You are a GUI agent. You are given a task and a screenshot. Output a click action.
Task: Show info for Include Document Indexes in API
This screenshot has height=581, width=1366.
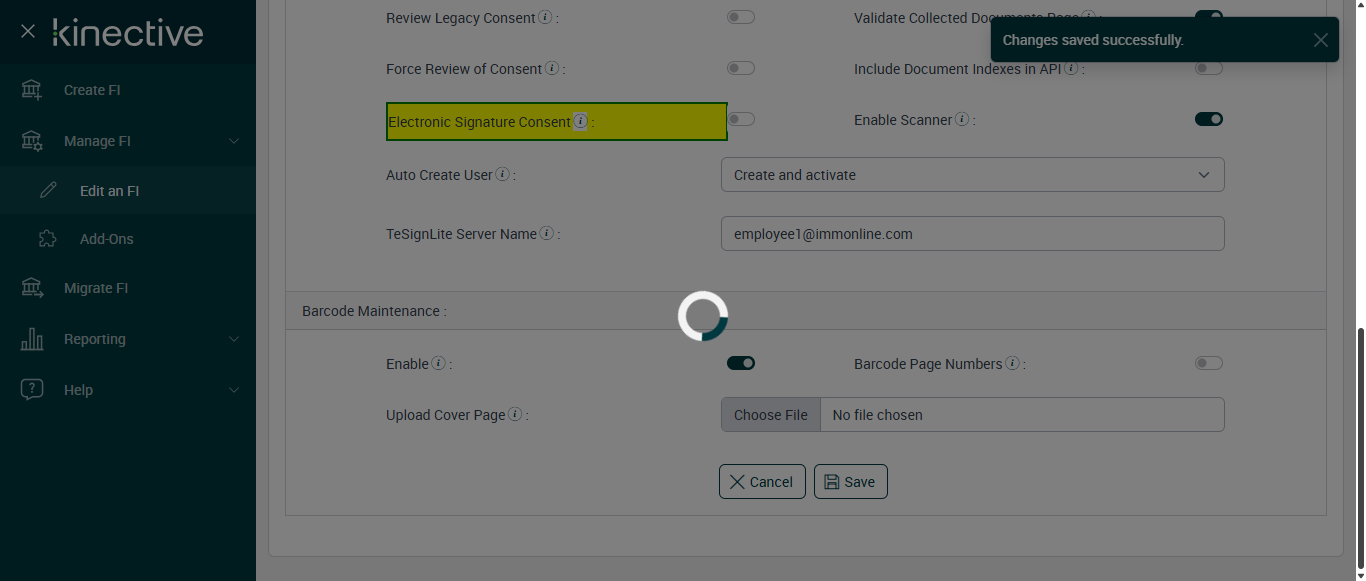click(1071, 69)
